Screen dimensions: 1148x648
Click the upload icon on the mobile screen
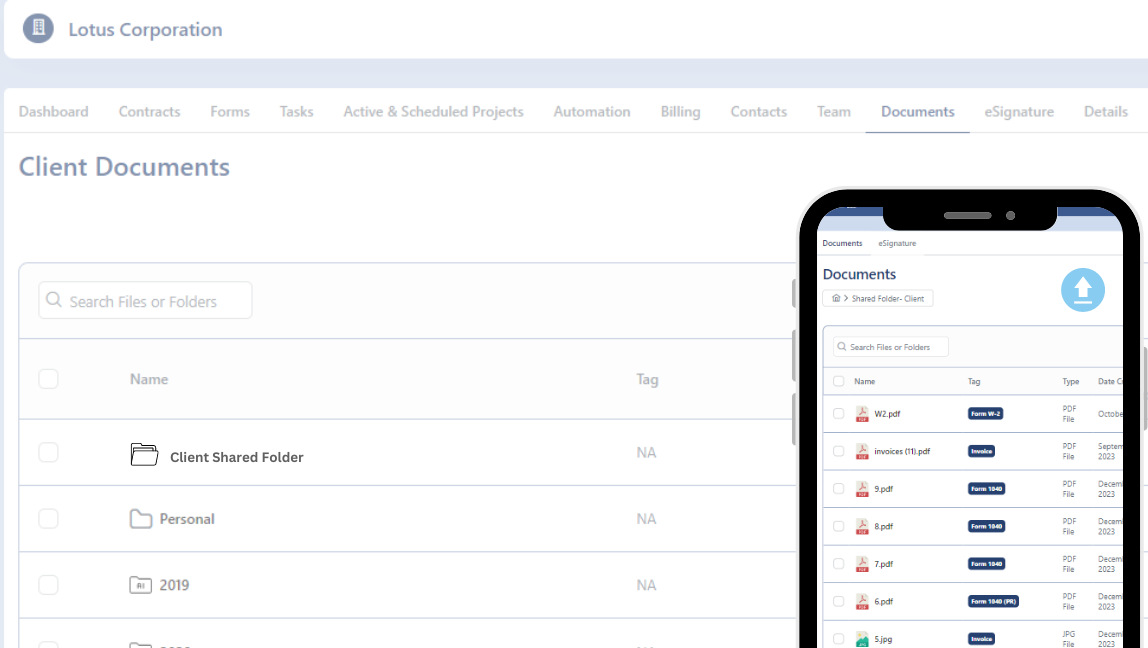point(1083,289)
